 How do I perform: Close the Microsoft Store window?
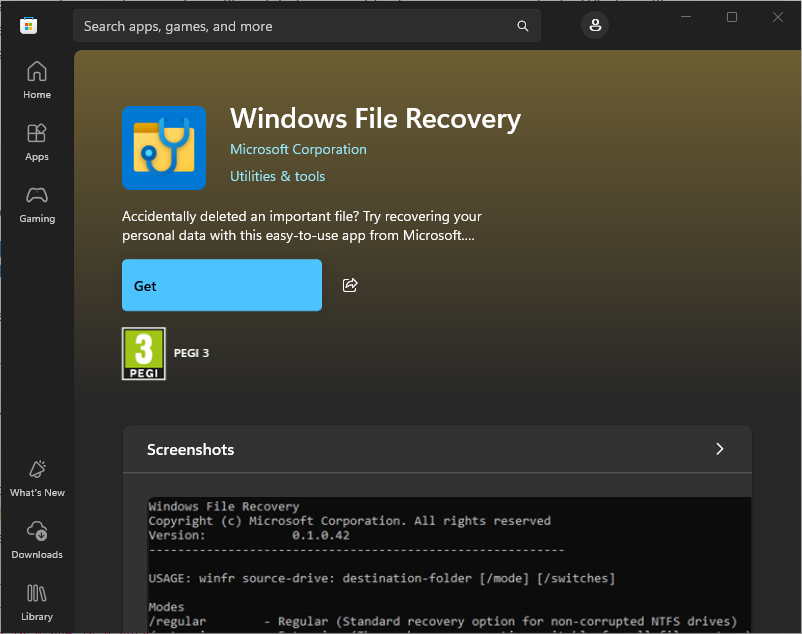coord(778,17)
